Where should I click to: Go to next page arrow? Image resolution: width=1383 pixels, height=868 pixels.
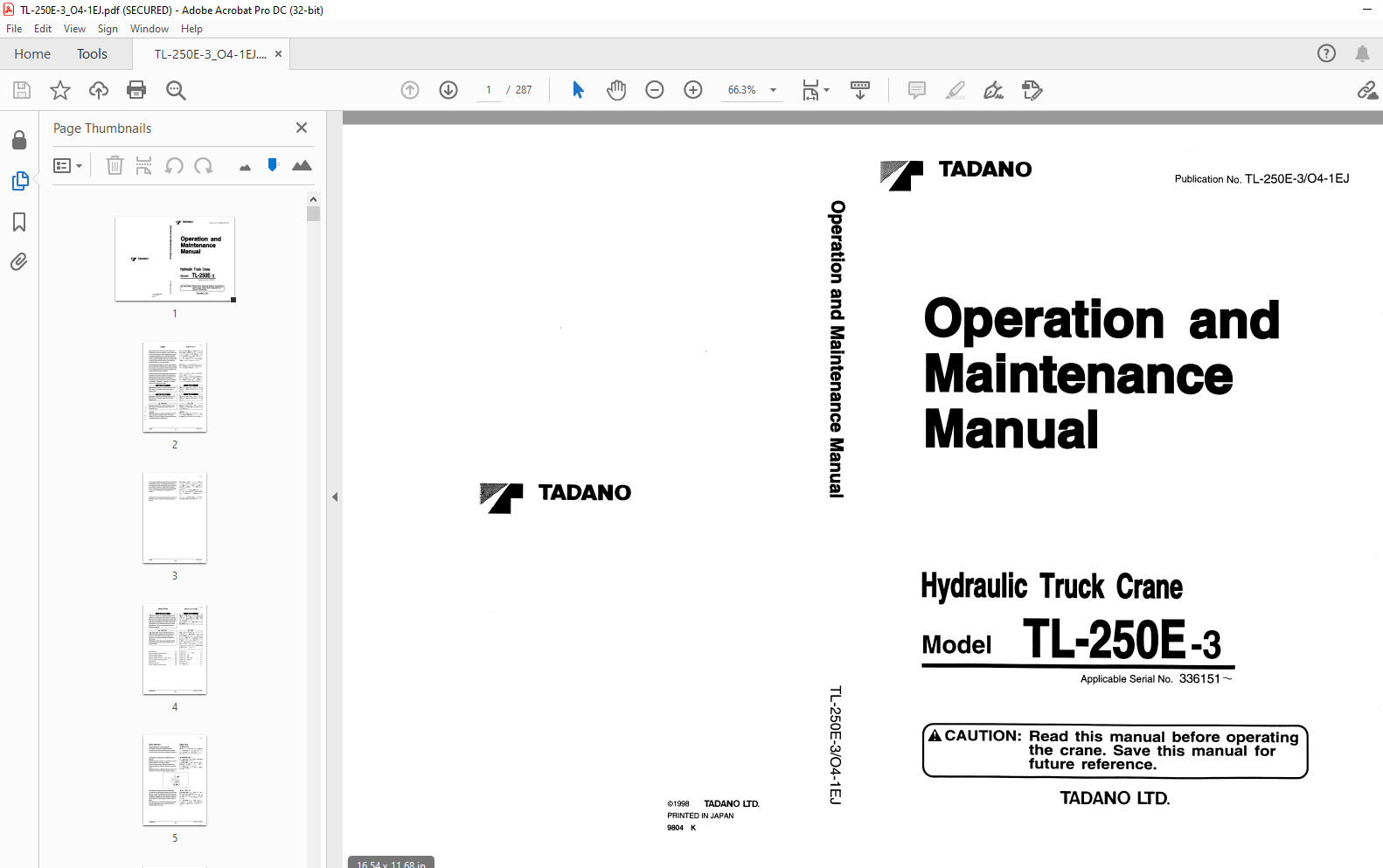click(448, 90)
